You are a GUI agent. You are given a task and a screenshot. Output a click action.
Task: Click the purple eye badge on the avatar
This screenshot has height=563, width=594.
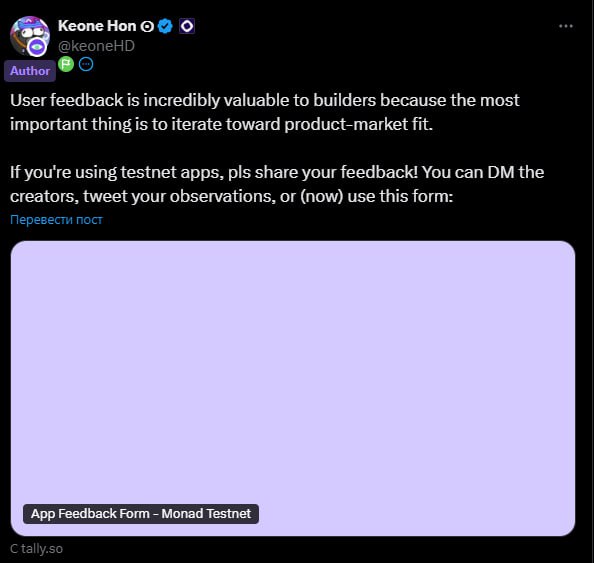click(x=37, y=47)
